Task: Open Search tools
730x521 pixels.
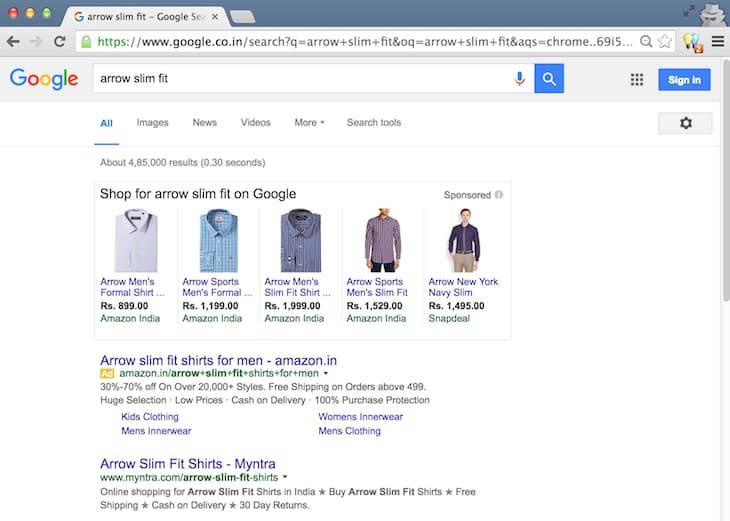Action: tap(374, 122)
